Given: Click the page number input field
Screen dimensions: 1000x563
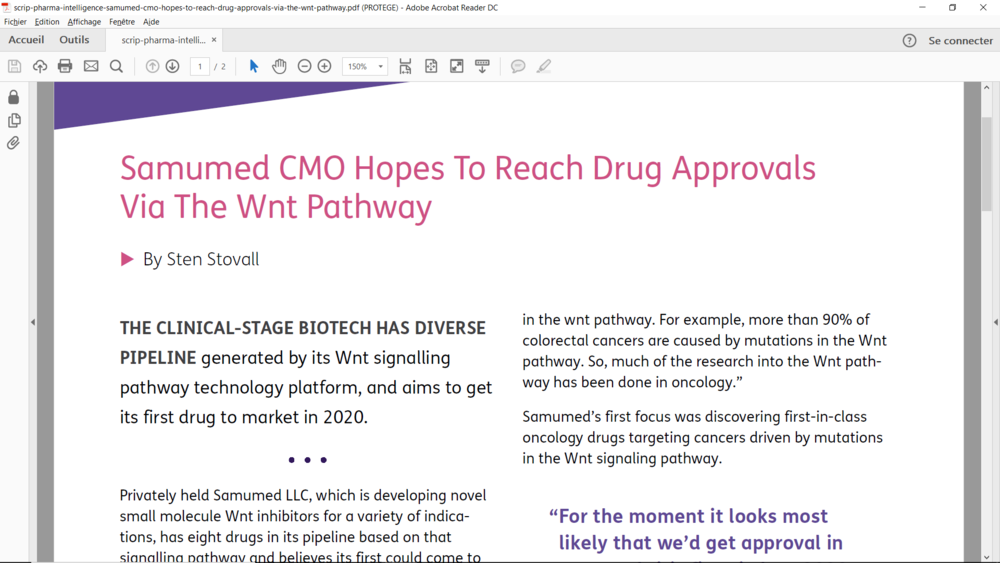Looking at the screenshot, I should [200, 66].
